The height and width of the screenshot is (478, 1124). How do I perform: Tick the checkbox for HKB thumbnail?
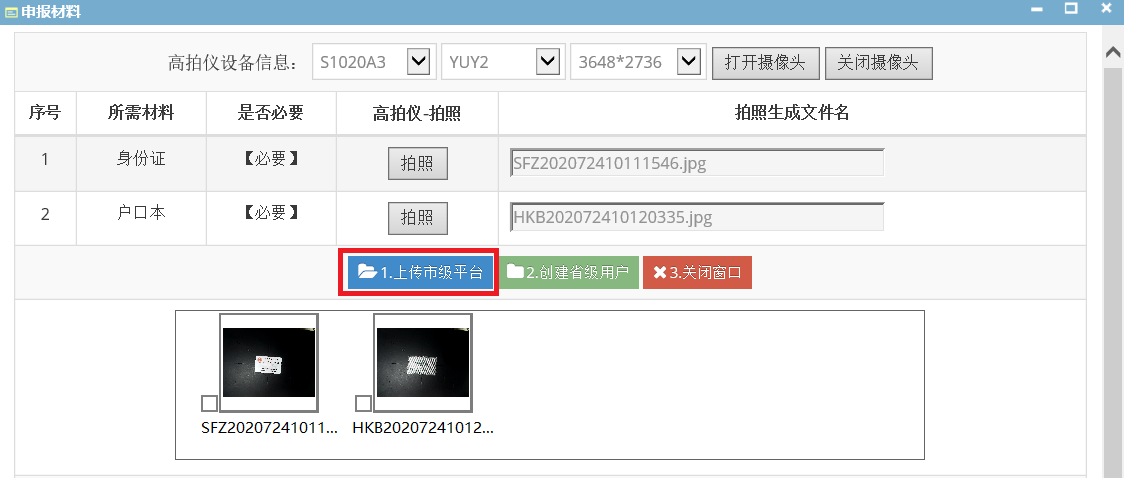pyautogui.click(x=363, y=403)
